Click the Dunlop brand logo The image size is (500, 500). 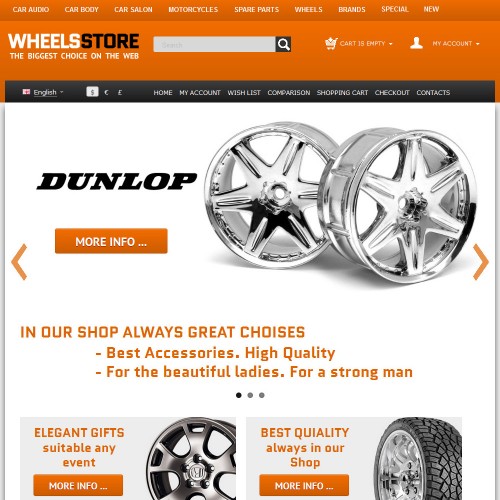click(117, 182)
